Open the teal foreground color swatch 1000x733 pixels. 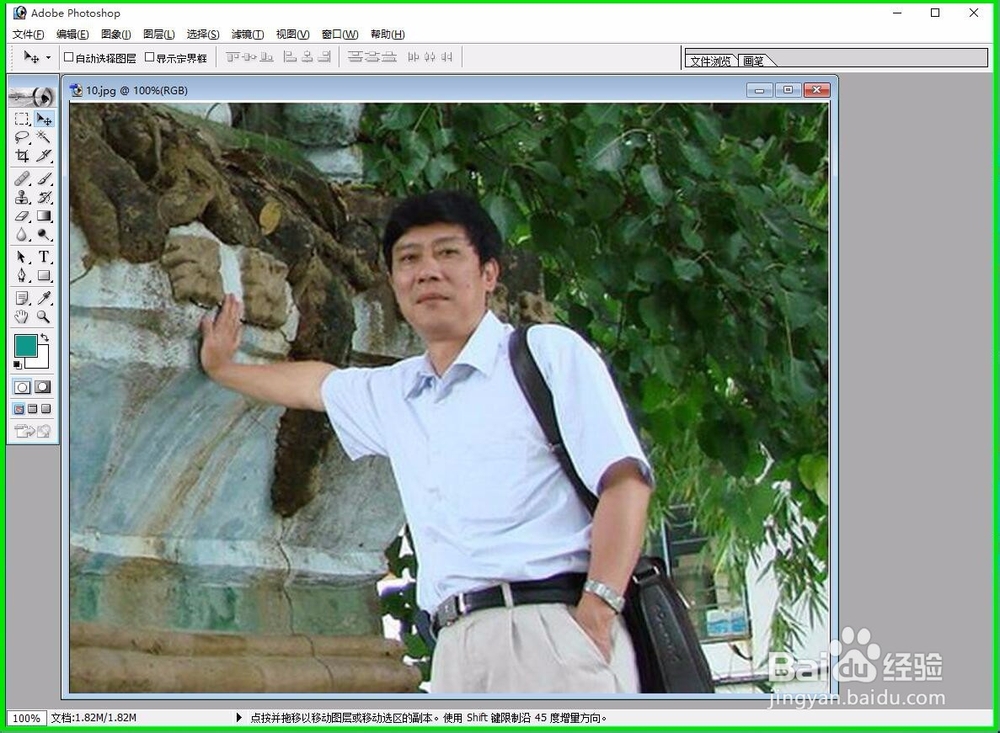point(24,345)
